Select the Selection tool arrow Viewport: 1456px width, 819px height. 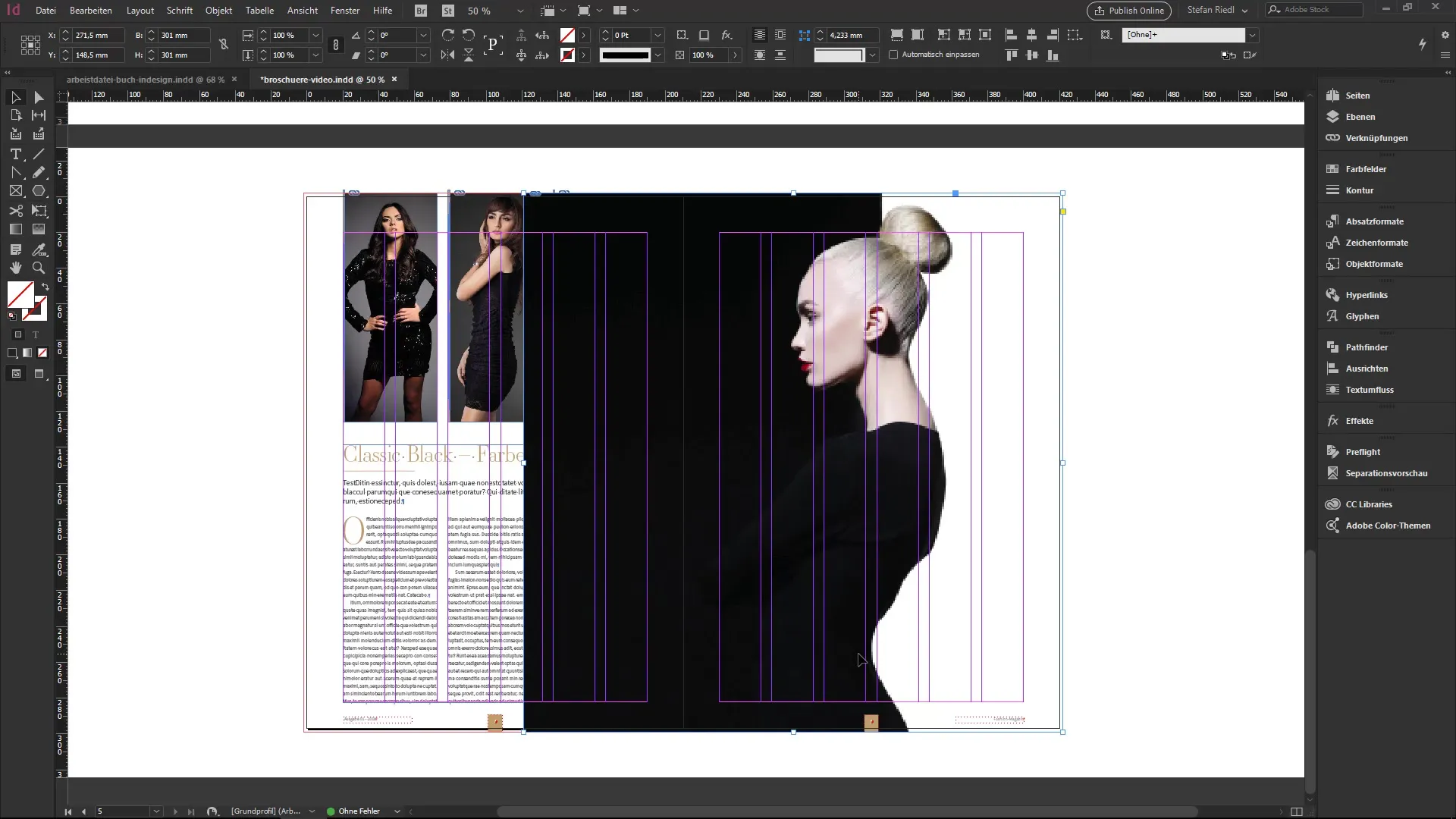pyautogui.click(x=15, y=97)
